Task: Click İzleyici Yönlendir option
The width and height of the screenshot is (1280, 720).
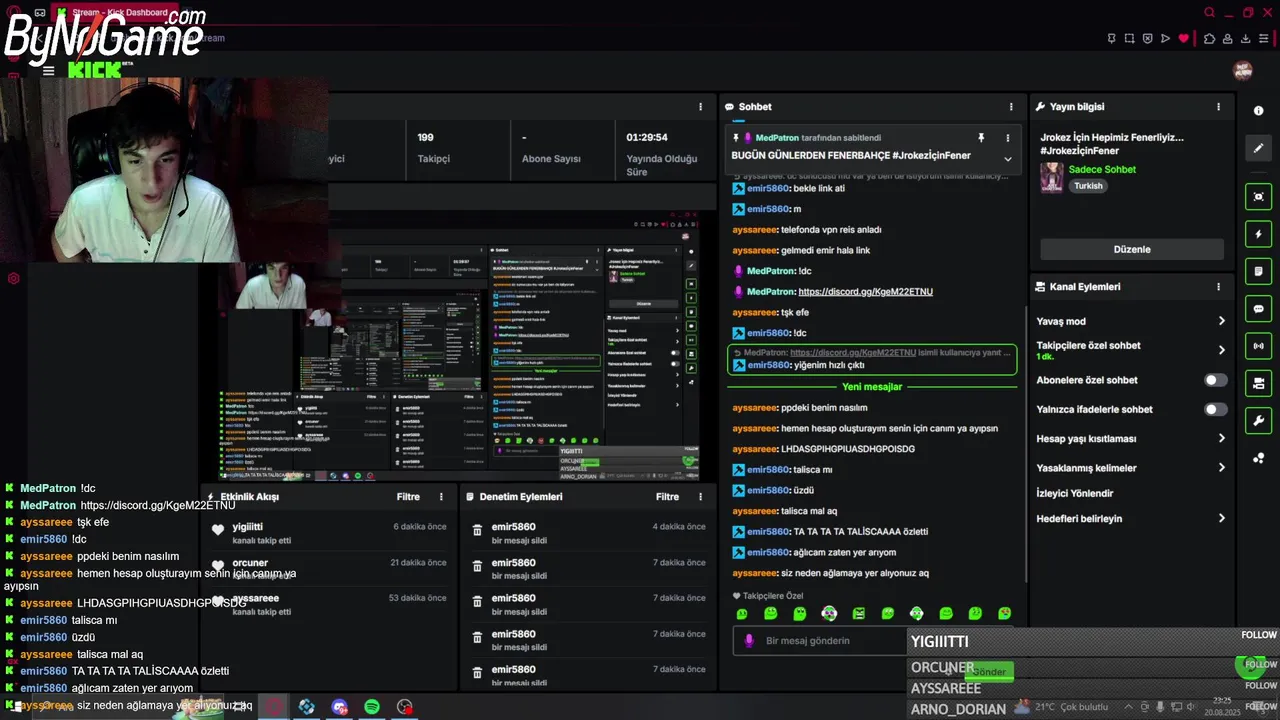Action: (1074, 493)
